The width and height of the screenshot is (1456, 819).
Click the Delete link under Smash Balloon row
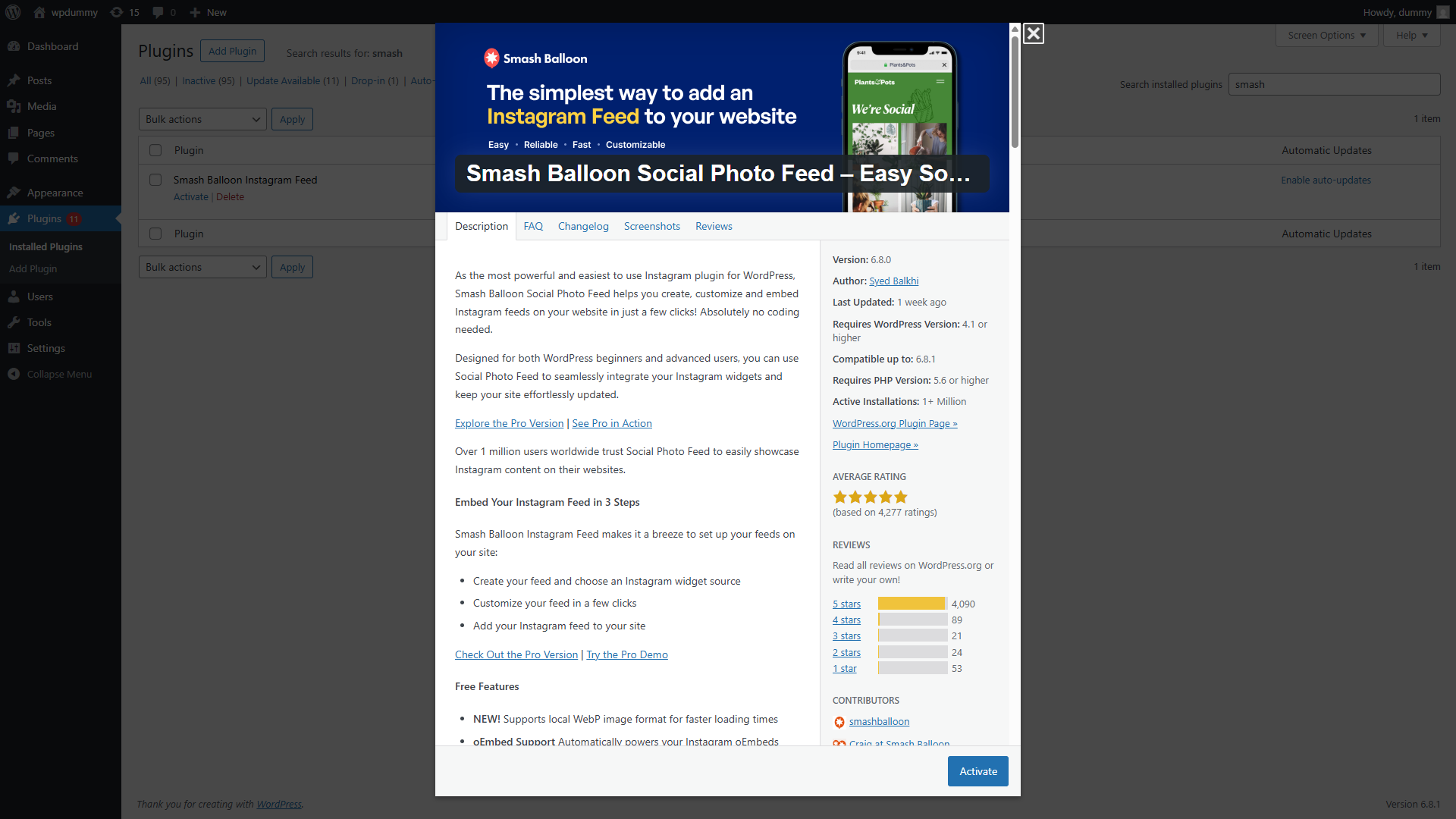coord(230,196)
